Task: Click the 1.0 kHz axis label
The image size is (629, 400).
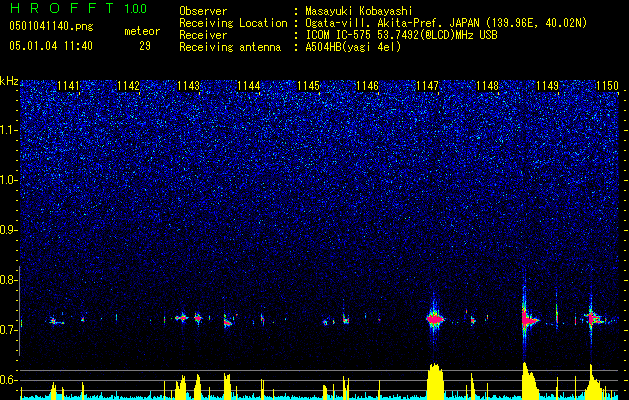Action: [x=8, y=180]
